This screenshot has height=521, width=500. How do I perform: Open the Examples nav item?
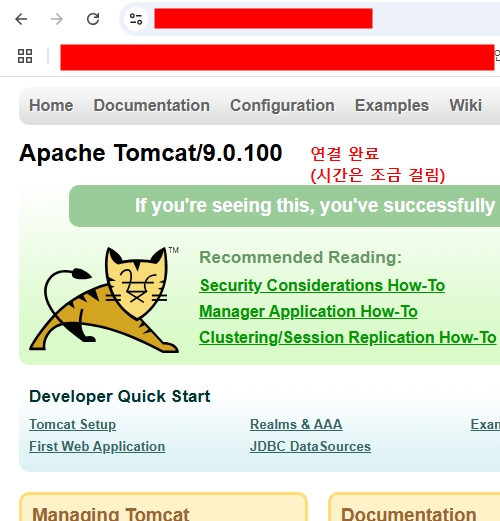pos(392,106)
